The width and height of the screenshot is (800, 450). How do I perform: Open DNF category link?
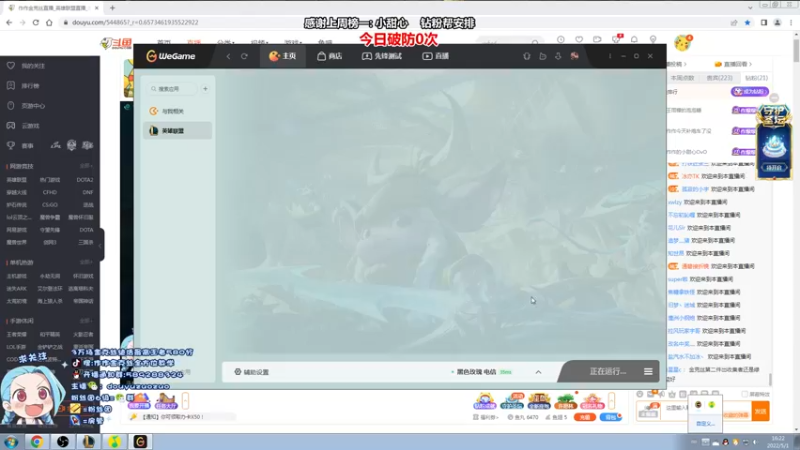(88, 192)
